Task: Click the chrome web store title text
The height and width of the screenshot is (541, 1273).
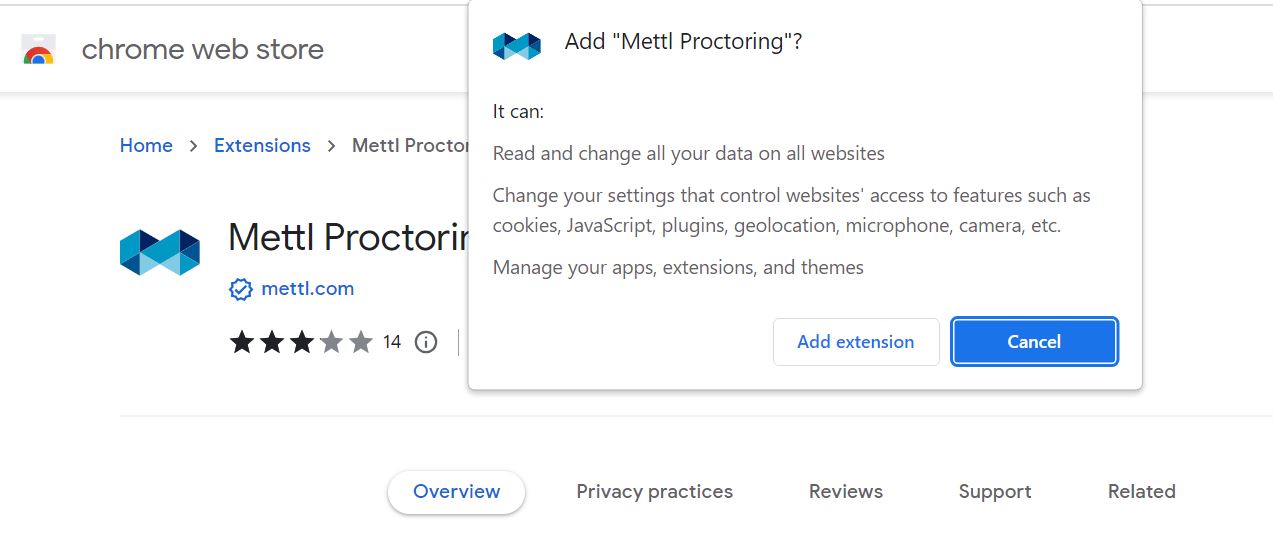Action: [x=203, y=49]
